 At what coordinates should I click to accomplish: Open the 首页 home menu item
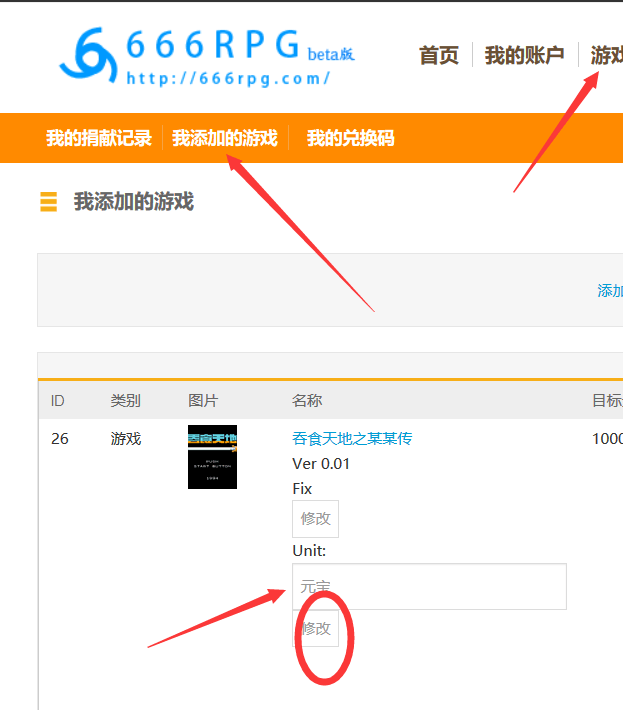[439, 55]
